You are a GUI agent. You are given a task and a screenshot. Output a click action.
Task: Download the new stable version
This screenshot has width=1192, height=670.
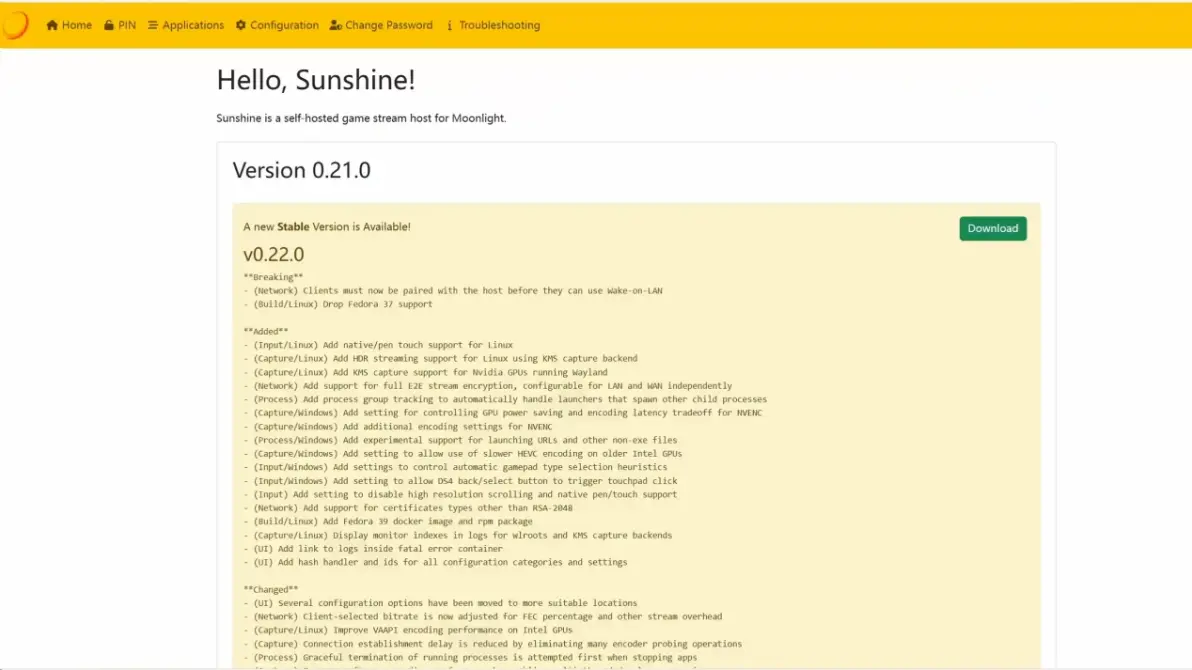tap(993, 228)
